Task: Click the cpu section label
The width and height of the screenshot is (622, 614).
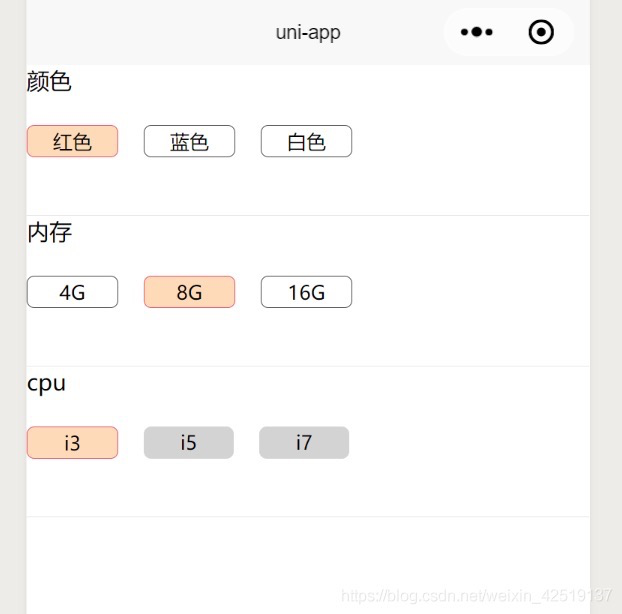Action: [x=46, y=383]
